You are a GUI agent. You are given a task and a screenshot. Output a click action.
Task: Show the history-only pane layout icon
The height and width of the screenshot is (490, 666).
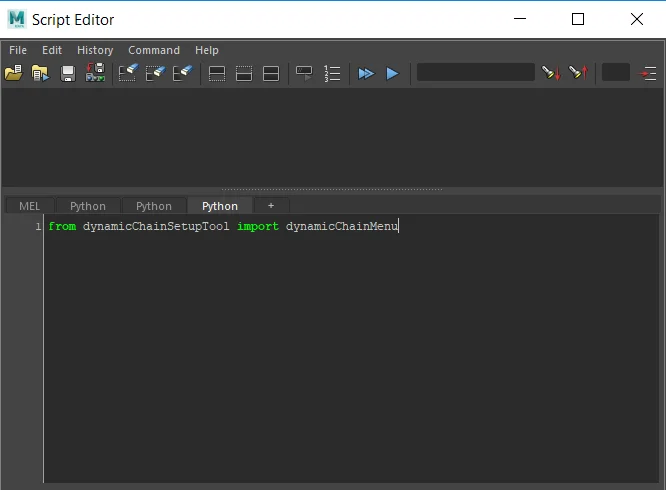point(217,73)
